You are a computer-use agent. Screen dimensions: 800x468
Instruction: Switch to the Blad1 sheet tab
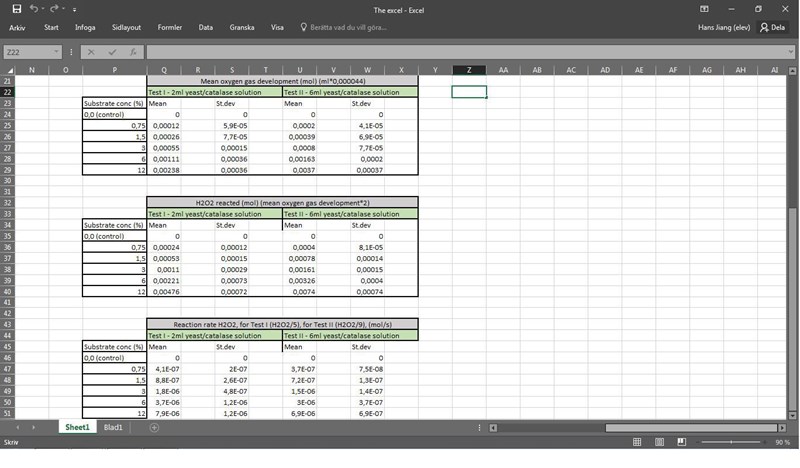click(x=113, y=428)
